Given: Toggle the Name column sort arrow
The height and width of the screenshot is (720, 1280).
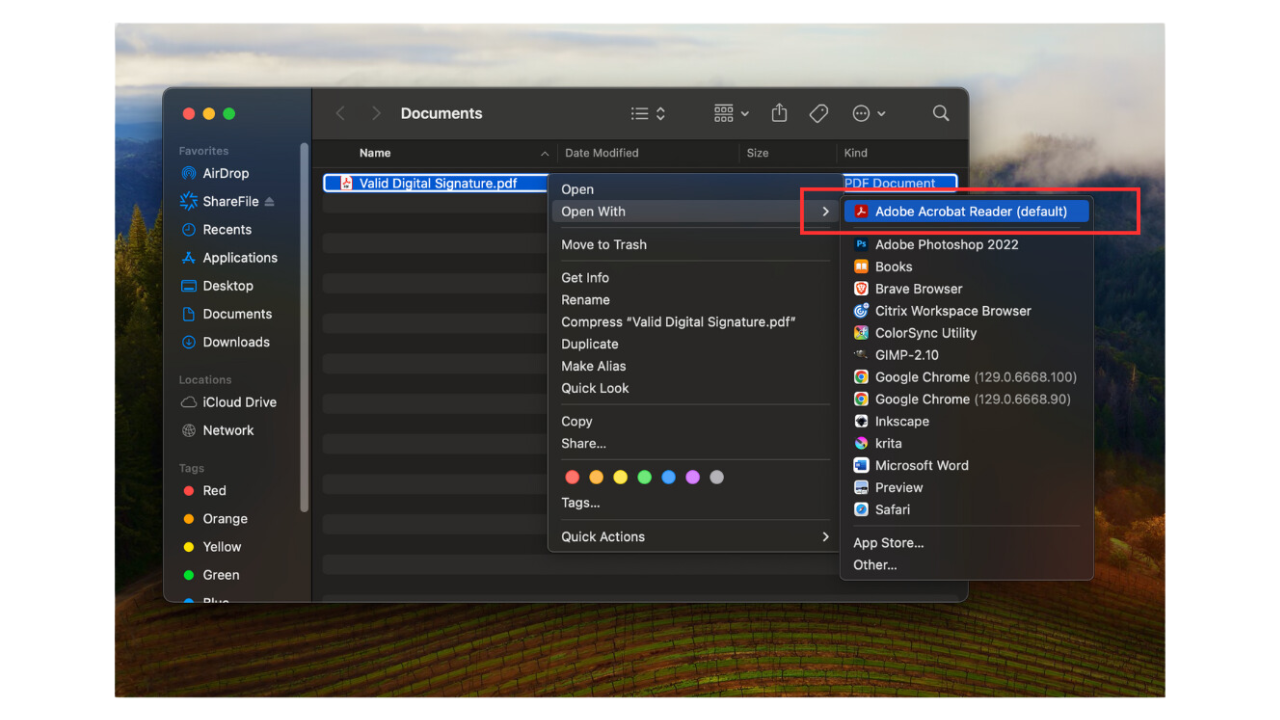Looking at the screenshot, I should 544,153.
